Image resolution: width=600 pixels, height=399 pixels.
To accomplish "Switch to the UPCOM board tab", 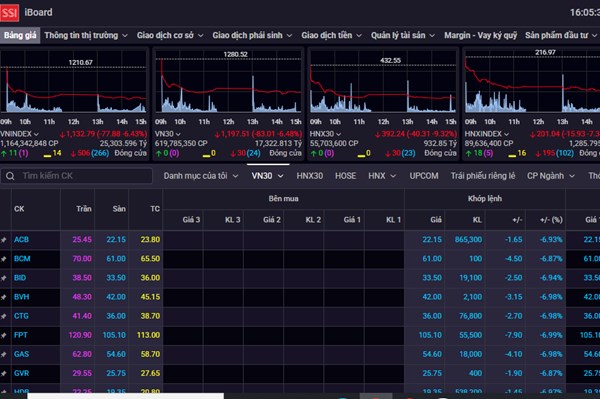I will (x=424, y=176).
